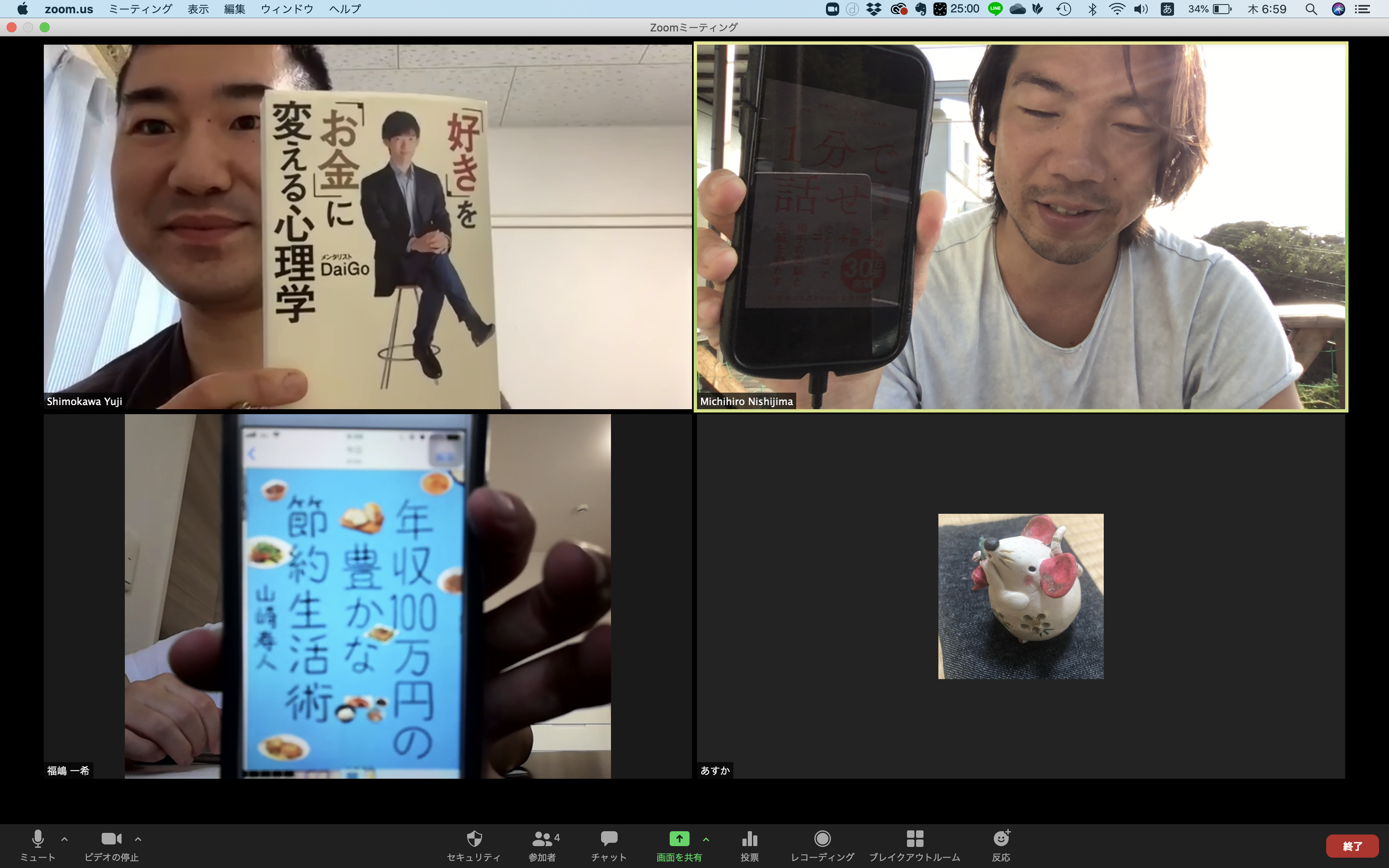Open video options arrow beside Stop Video

pos(138,839)
